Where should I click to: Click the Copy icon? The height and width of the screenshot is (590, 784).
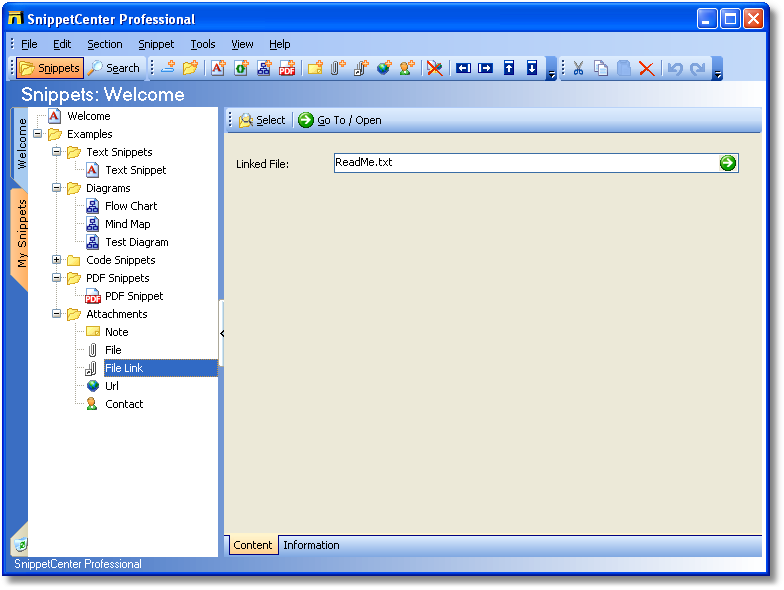(x=601, y=68)
